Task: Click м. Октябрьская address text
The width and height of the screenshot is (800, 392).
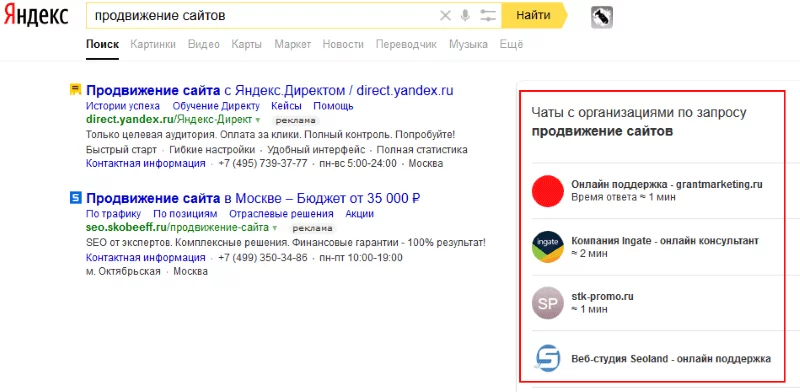Action: point(123,271)
